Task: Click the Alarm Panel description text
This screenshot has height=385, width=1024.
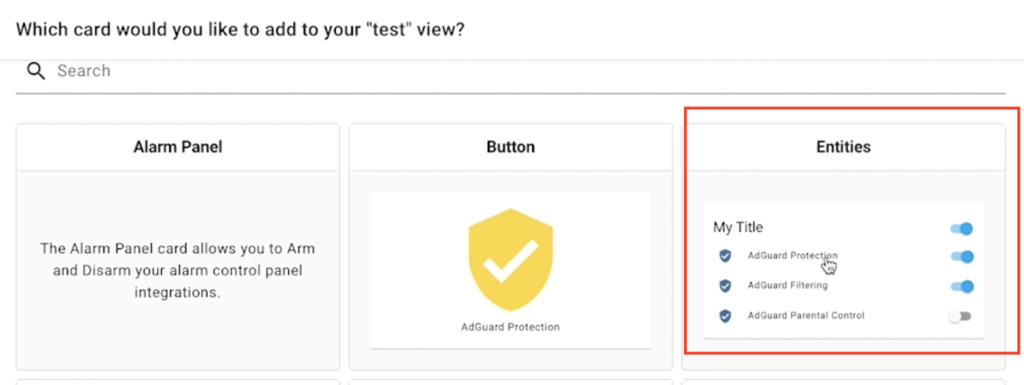Action: coord(178,270)
